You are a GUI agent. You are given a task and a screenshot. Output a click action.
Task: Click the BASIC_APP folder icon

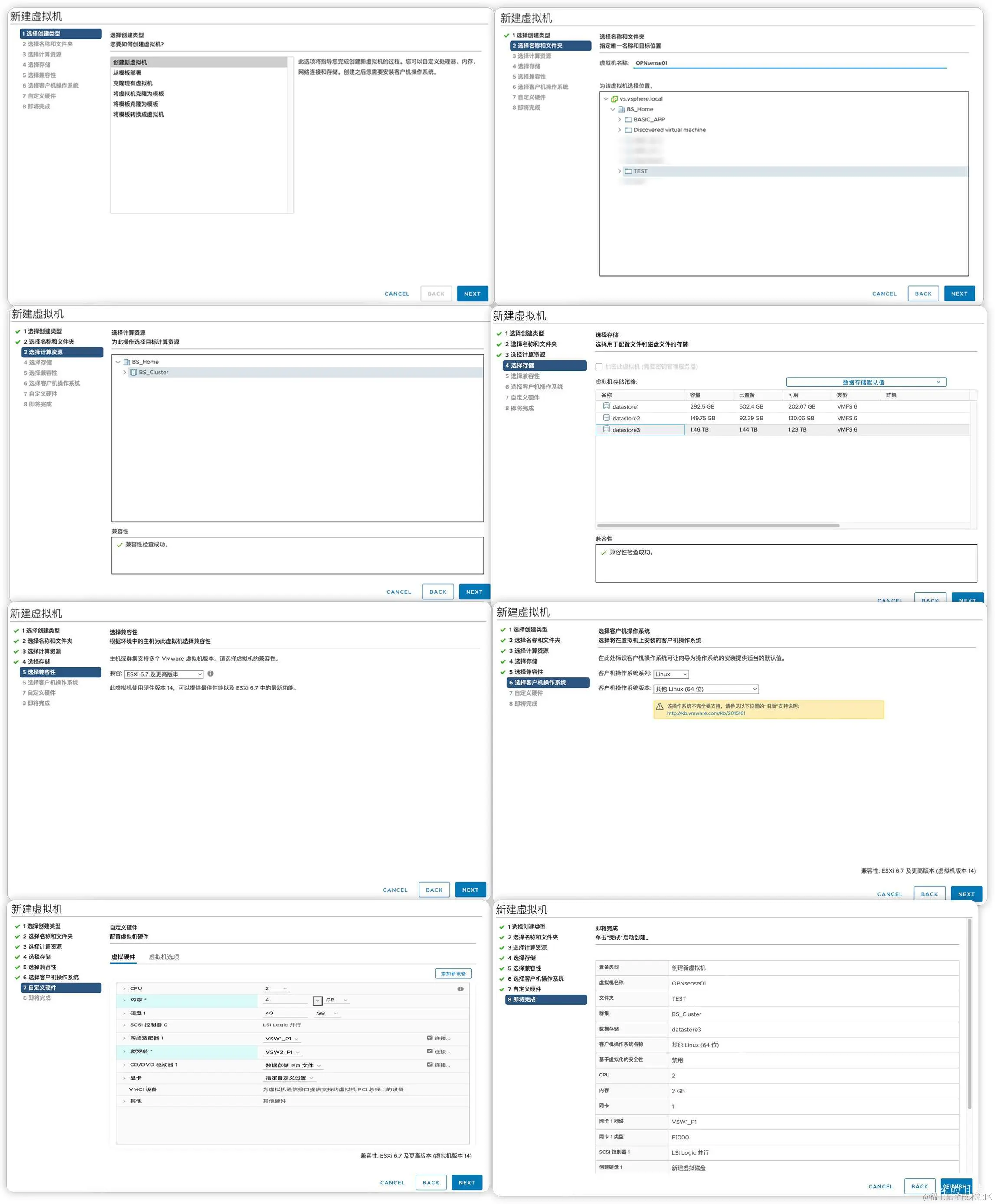(x=628, y=120)
